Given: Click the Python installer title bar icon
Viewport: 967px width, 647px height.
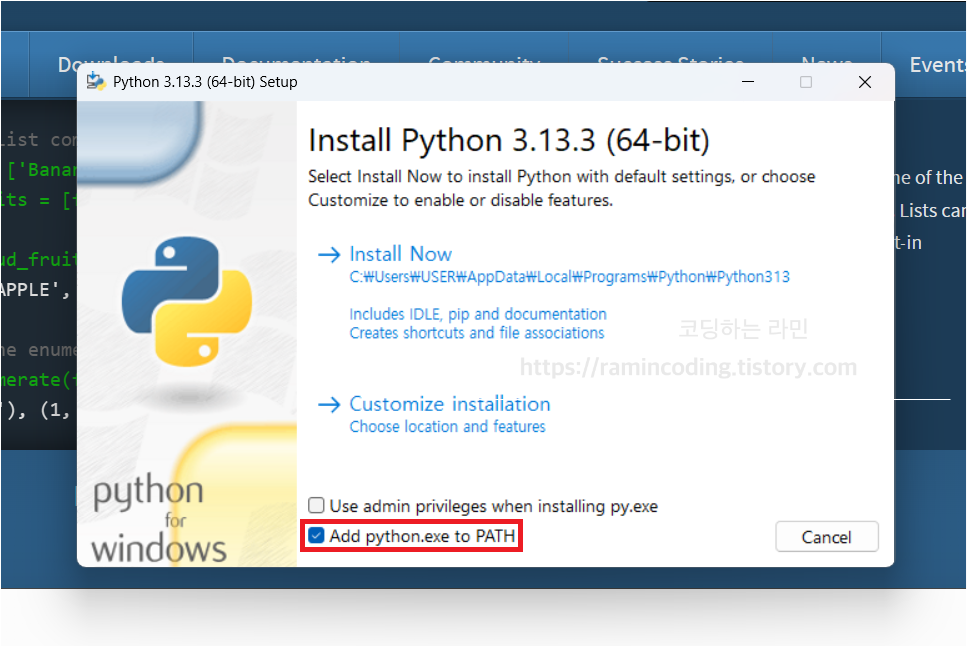Looking at the screenshot, I should tap(96, 81).
